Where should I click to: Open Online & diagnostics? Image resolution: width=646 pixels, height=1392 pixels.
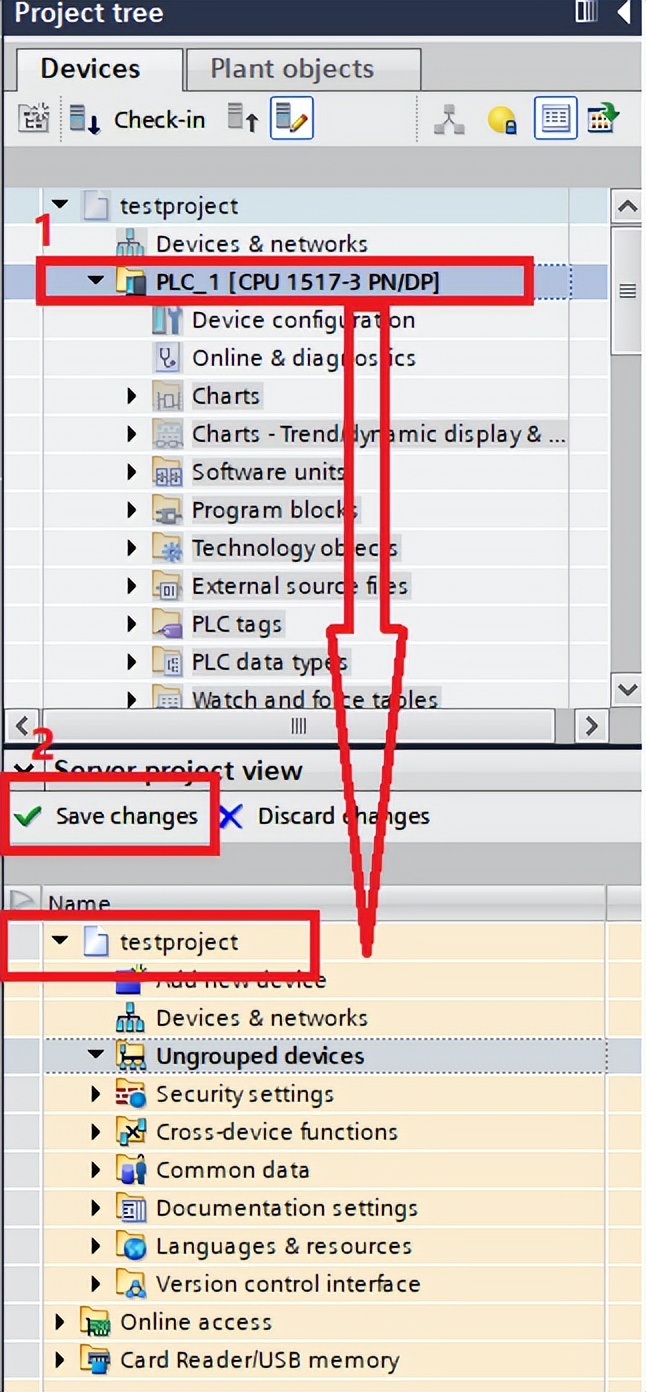click(303, 358)
